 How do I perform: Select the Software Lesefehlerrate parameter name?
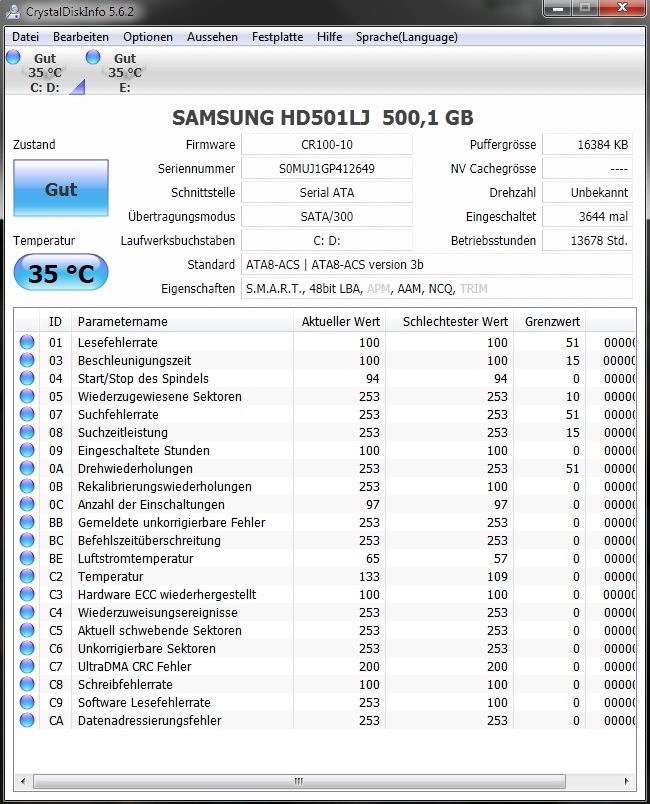(144, 702)
